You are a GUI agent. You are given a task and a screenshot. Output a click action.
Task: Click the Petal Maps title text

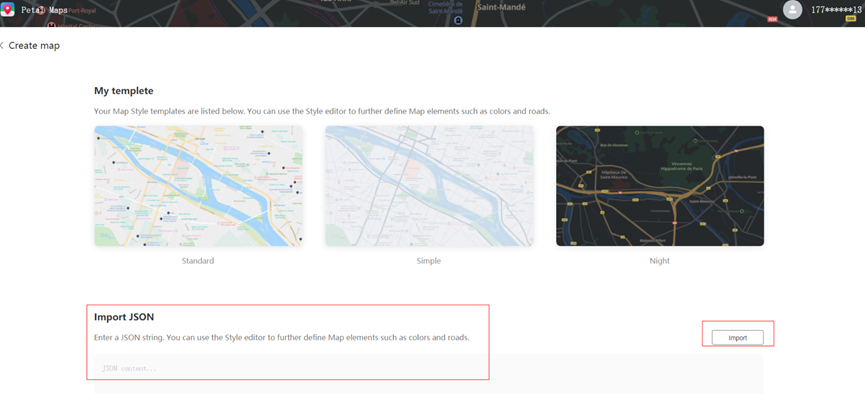pyautogui.click(x=44, y=10)
